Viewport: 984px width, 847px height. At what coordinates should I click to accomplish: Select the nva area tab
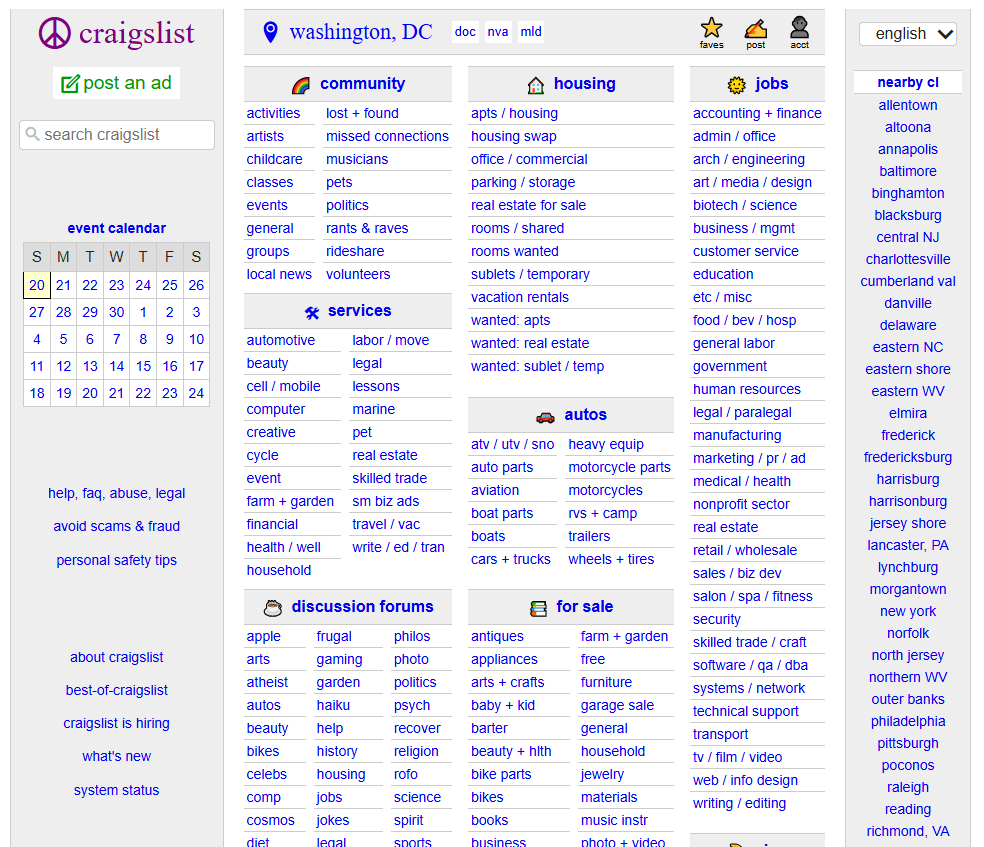pos(498,31)
